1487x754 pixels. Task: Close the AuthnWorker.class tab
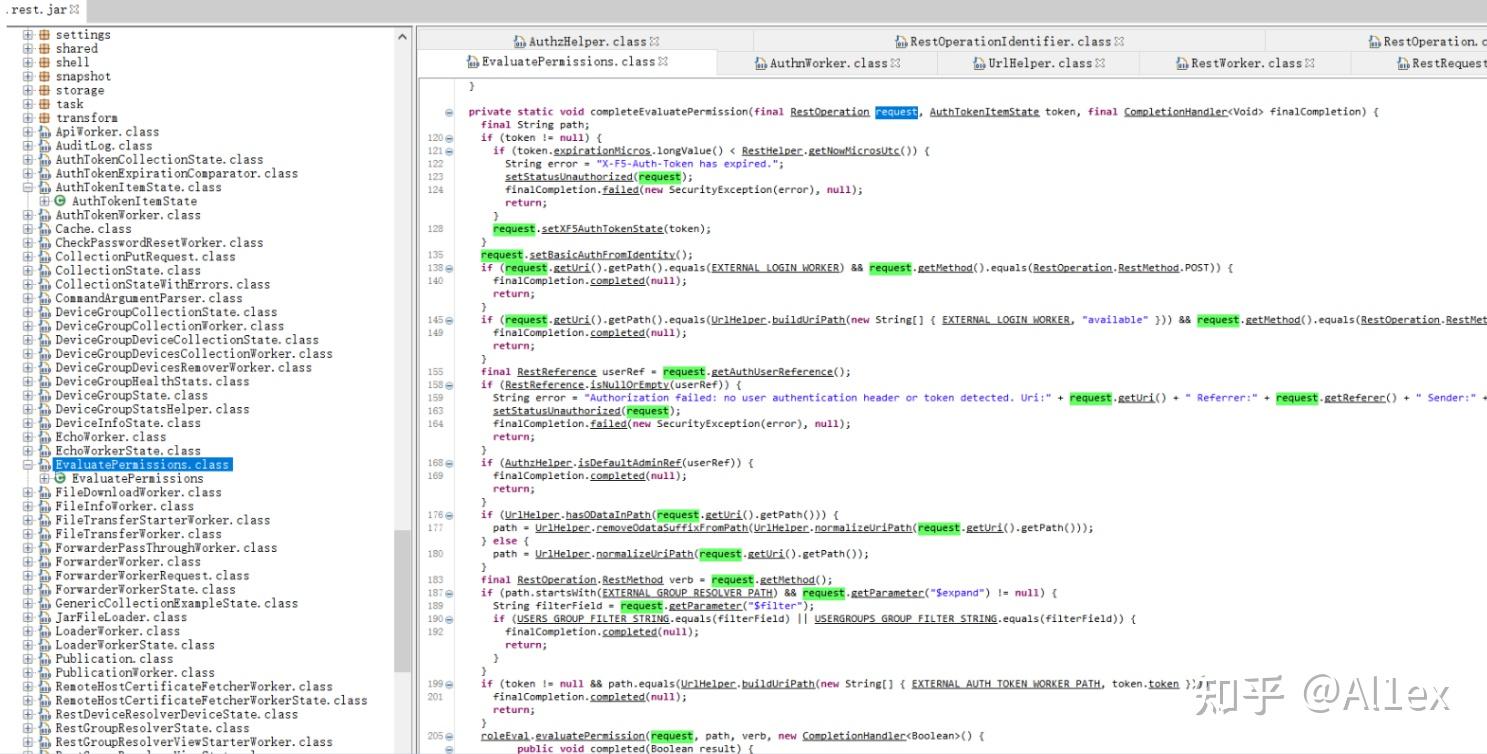pos(895,63)
